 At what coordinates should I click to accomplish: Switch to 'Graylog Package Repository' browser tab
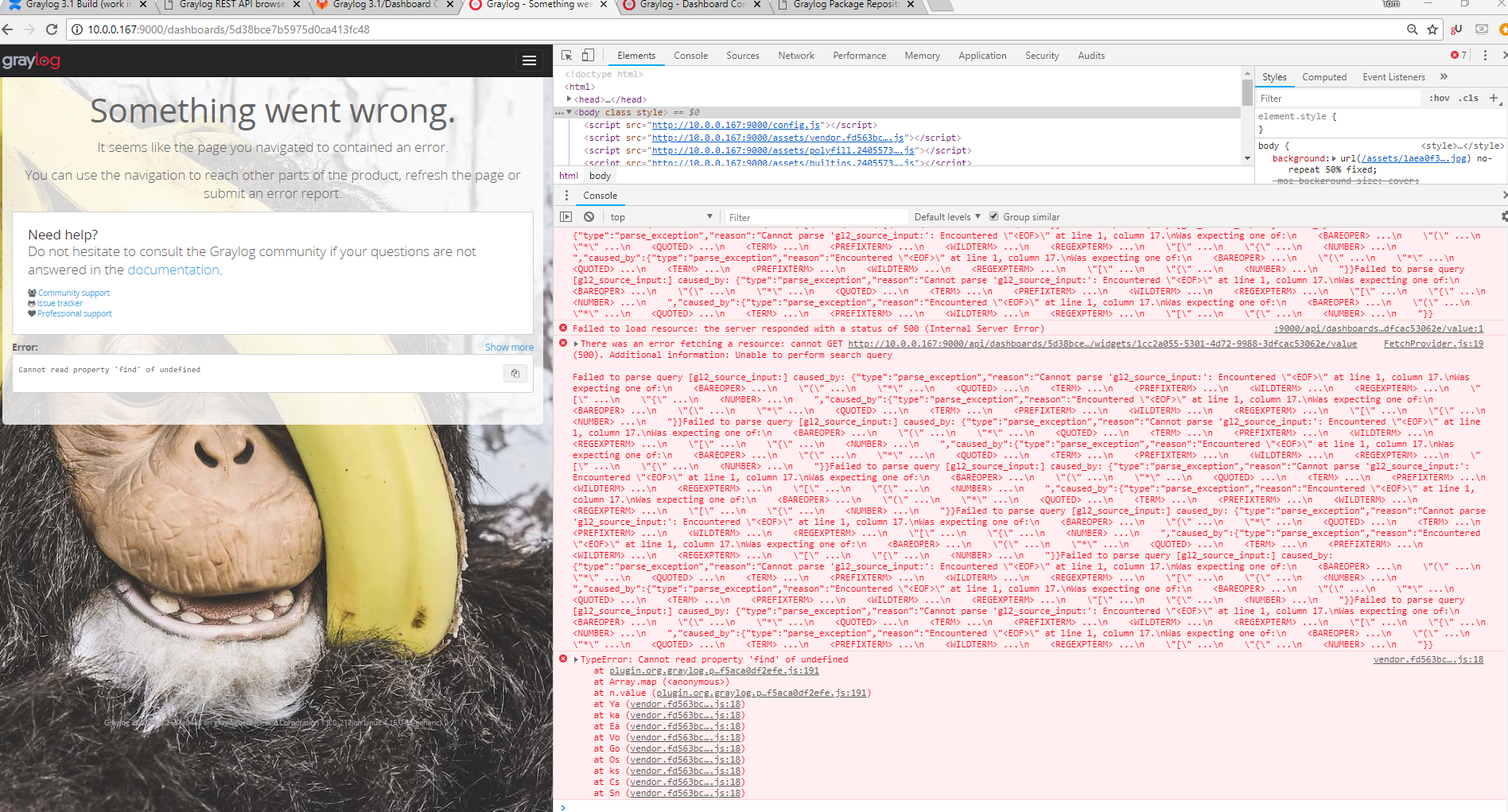click(846, 5)
